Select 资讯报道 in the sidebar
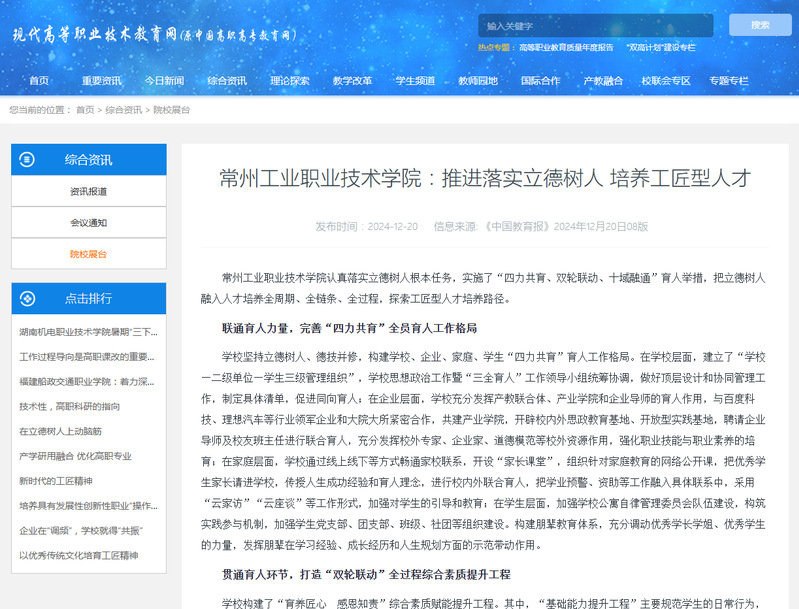Viewport: 799px width, 609px height. click(x=88, y=191)
